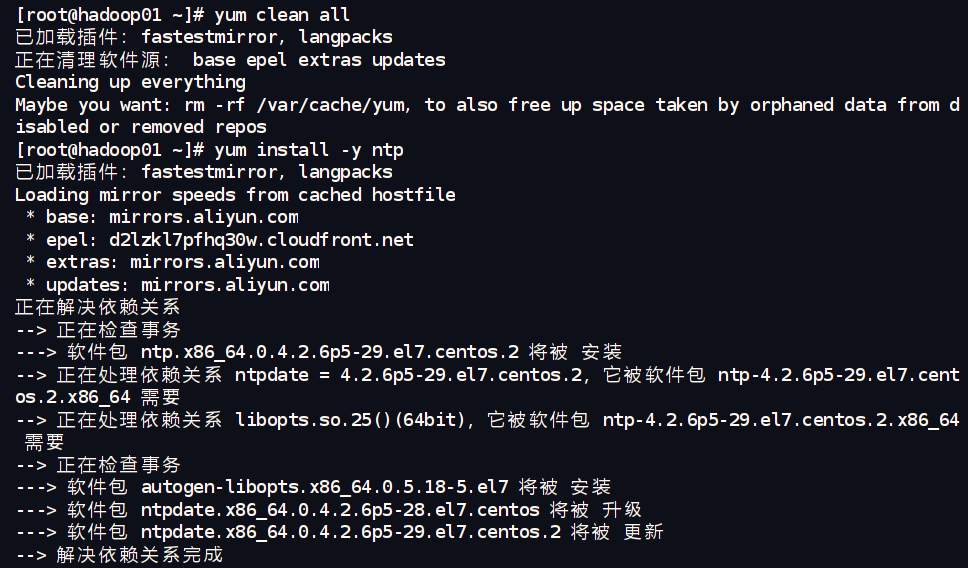Click the 'yum clean all' command text
The height and width of the screenshot is (568, 968).
[x=282, y=15]
